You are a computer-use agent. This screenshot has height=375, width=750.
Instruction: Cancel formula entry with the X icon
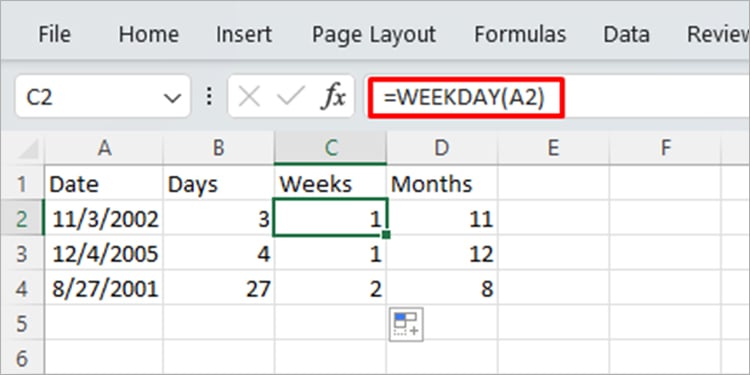tap(249, 97)
